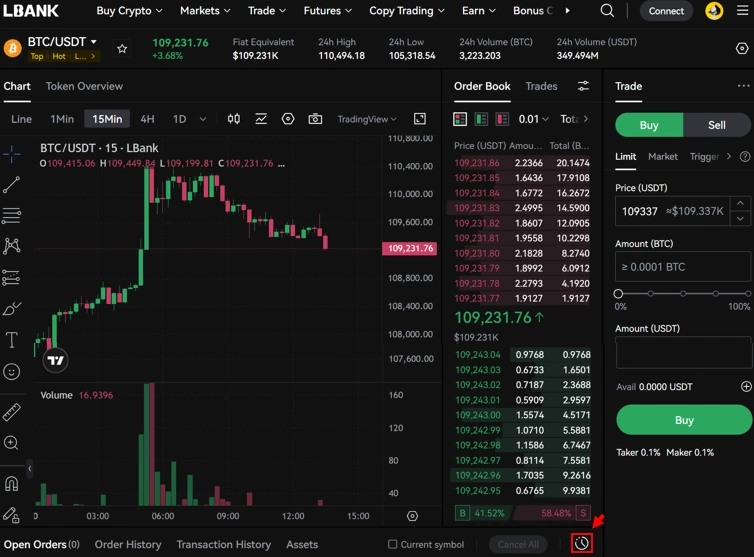
Task: Switch to the Sell toggle
Action: (716, 125)
